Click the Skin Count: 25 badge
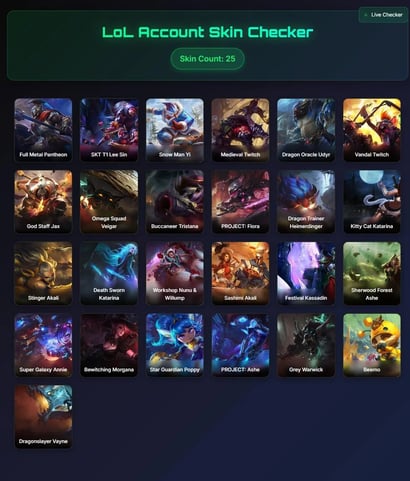The image size is (410, 481). [x=207, y=59]
